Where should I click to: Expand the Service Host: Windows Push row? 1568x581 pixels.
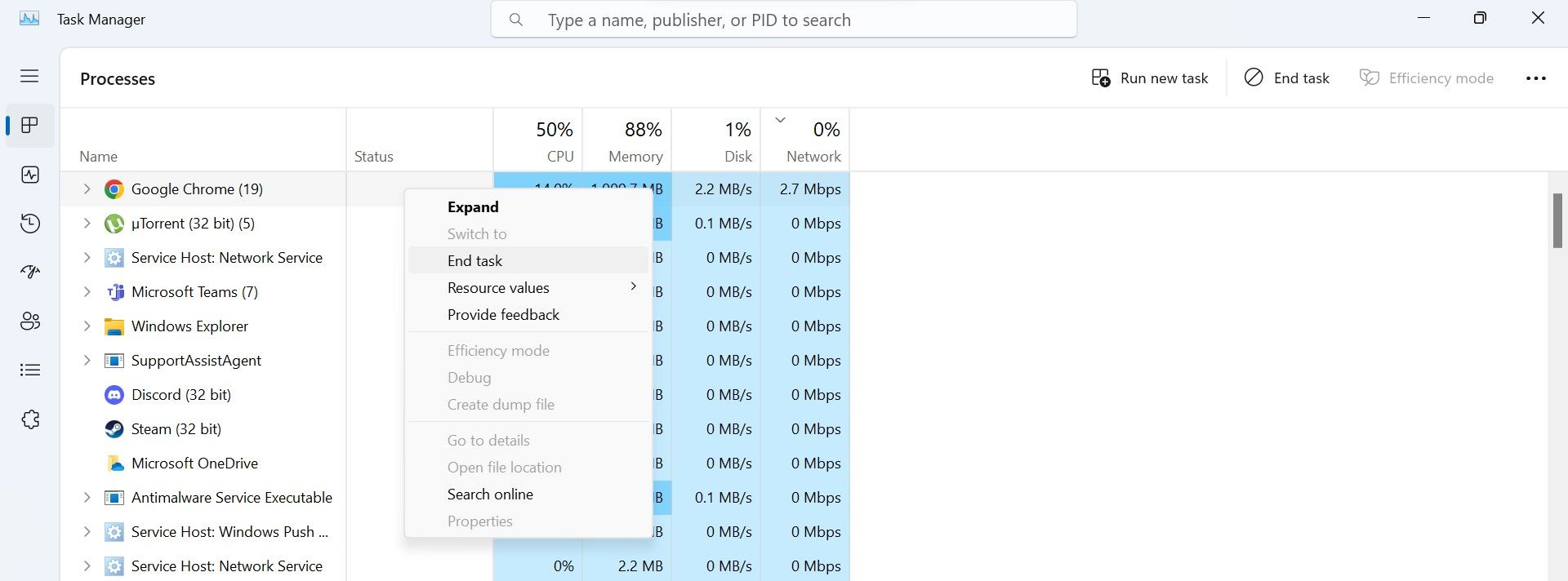coord(87,532)
